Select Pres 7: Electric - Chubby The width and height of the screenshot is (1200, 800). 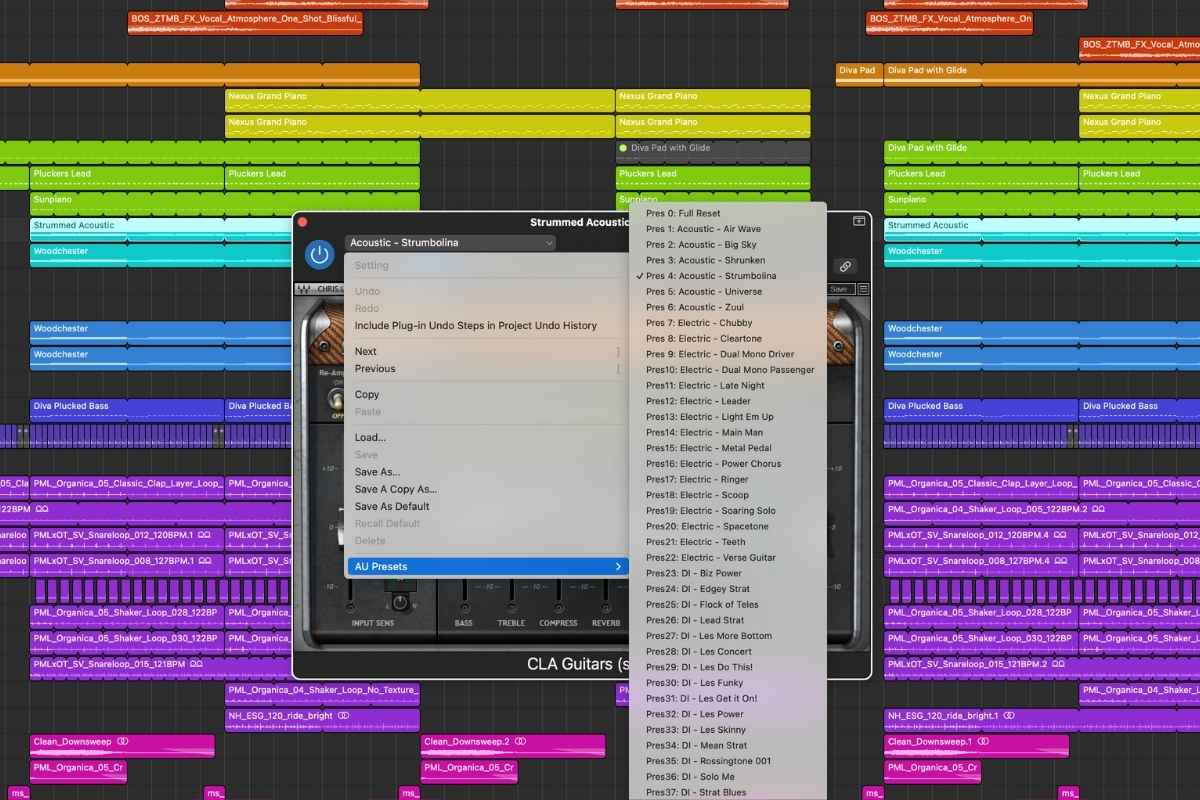(x=727, y=323)
